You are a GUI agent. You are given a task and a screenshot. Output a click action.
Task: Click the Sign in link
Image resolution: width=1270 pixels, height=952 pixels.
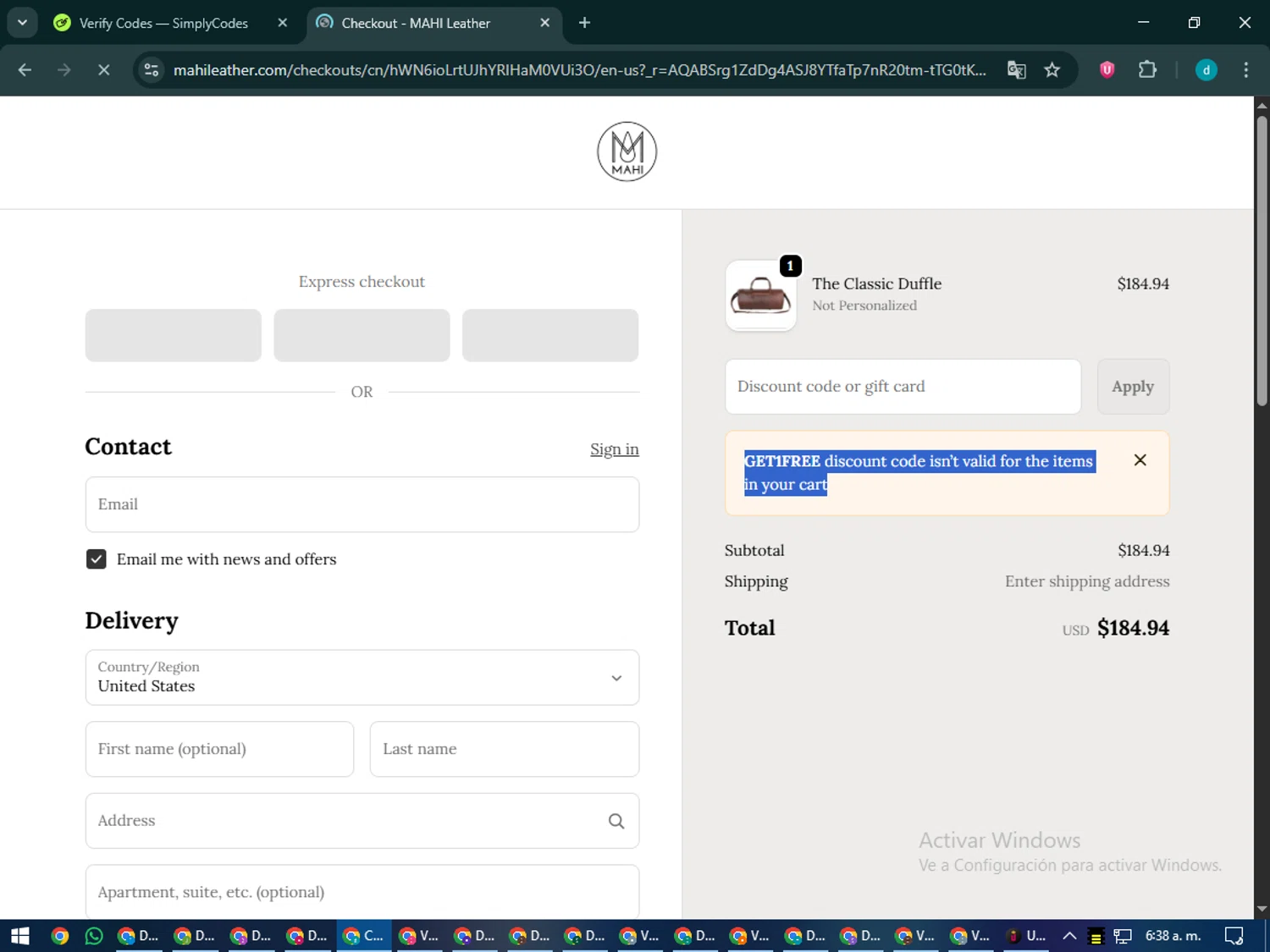[615, 449]
